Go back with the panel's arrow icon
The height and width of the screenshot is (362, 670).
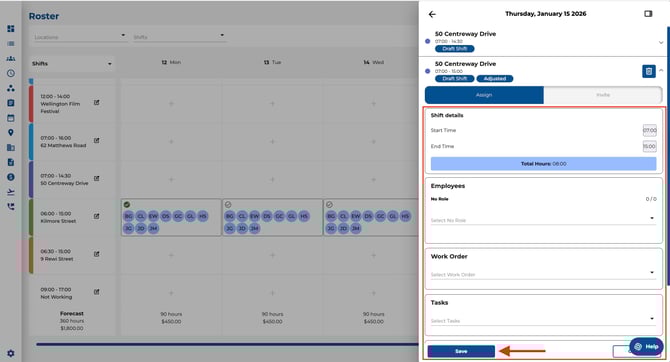[x=432, y=14]
